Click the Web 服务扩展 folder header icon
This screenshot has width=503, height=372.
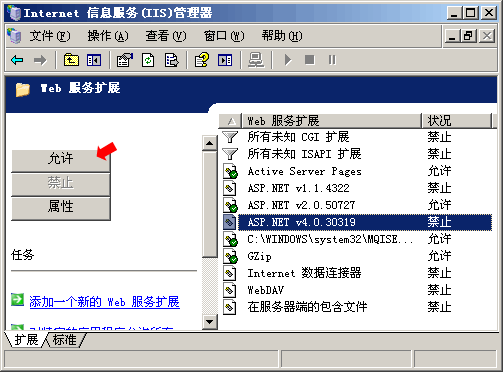(23, 89)
